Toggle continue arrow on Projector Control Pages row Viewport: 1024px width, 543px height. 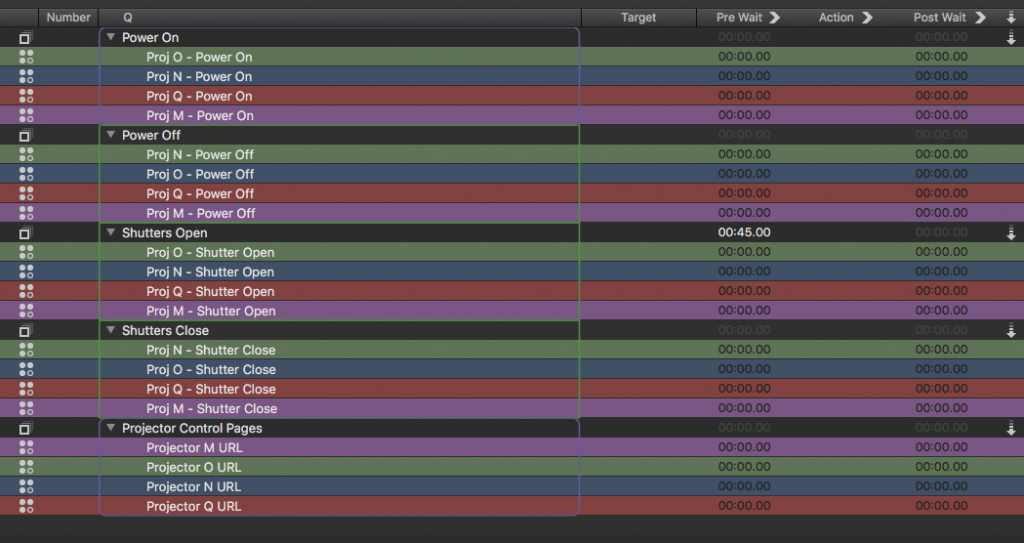[x=1011, y=429]
